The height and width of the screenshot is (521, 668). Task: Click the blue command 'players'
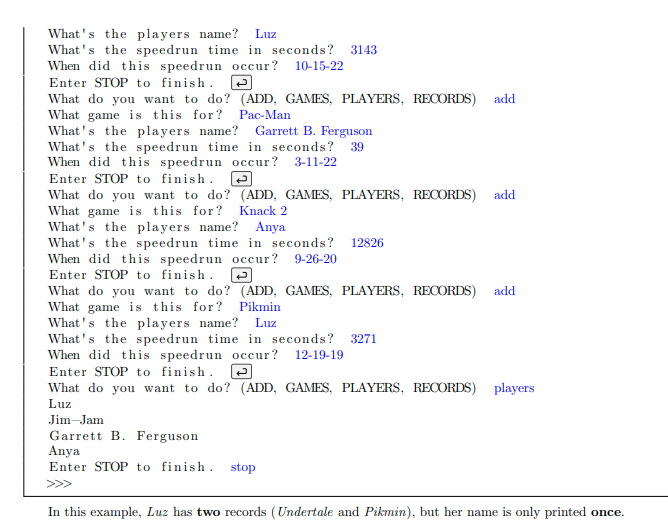pos(514,389)
